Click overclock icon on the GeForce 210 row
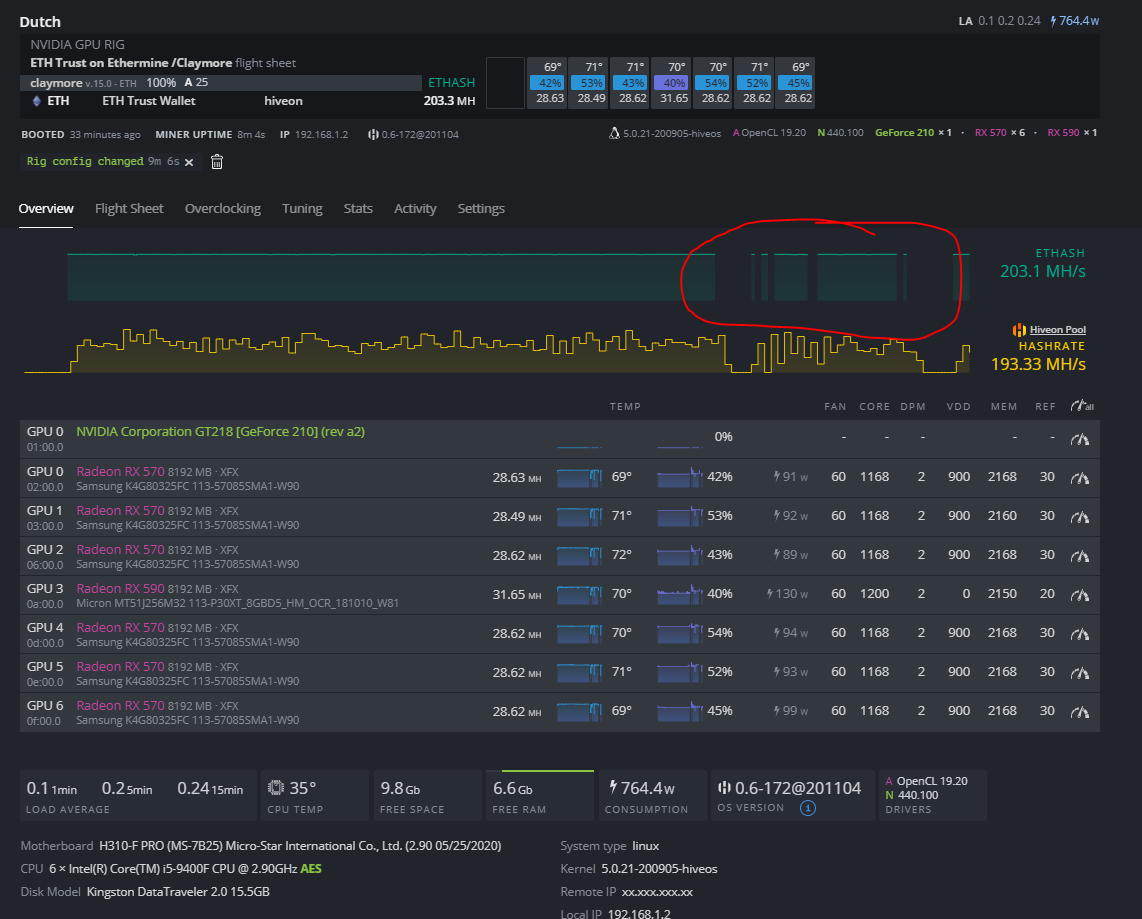1142x919 pixels. click(x=1078, y=439)
